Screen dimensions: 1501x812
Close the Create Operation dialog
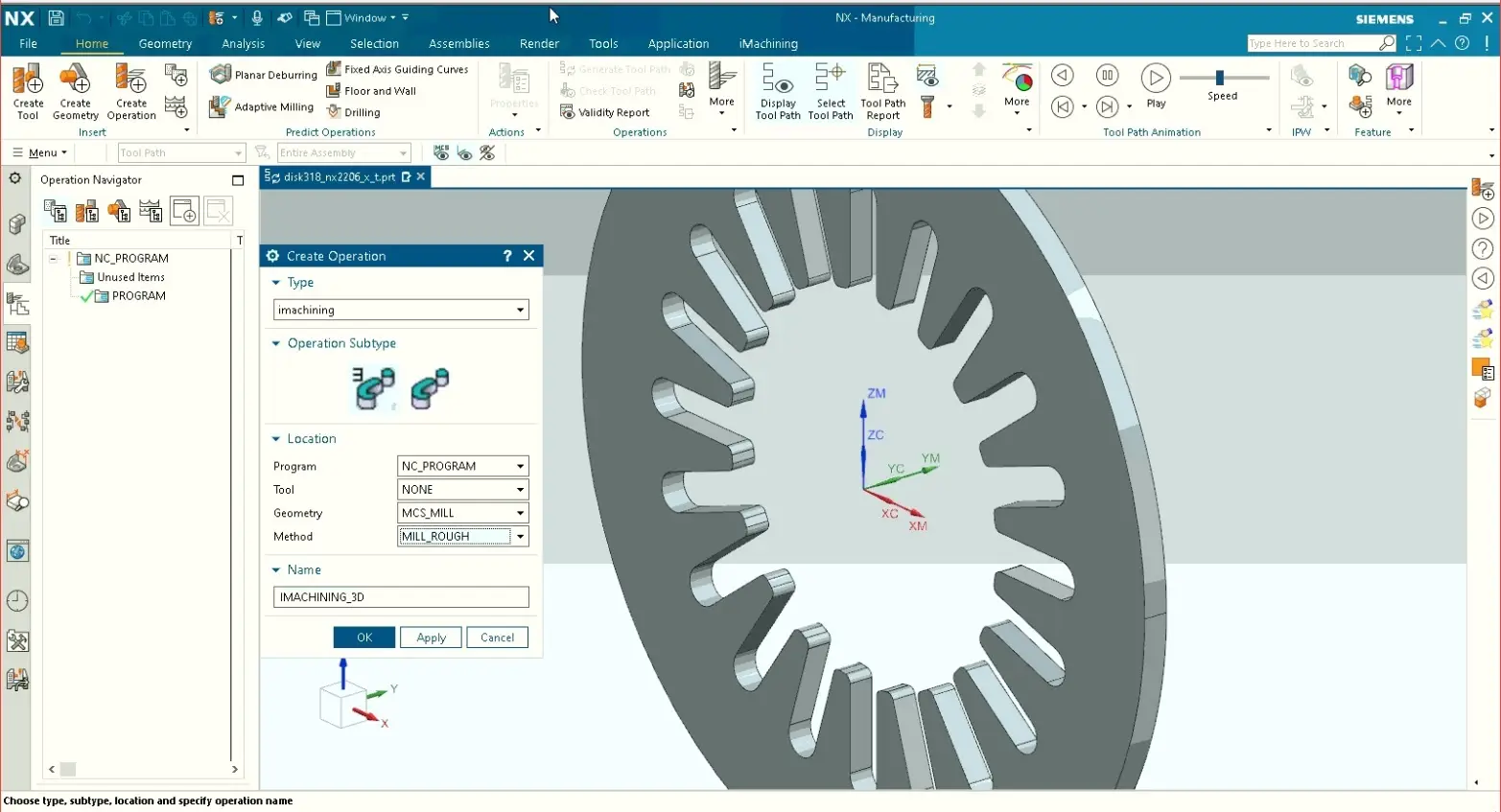click(528, 256)
